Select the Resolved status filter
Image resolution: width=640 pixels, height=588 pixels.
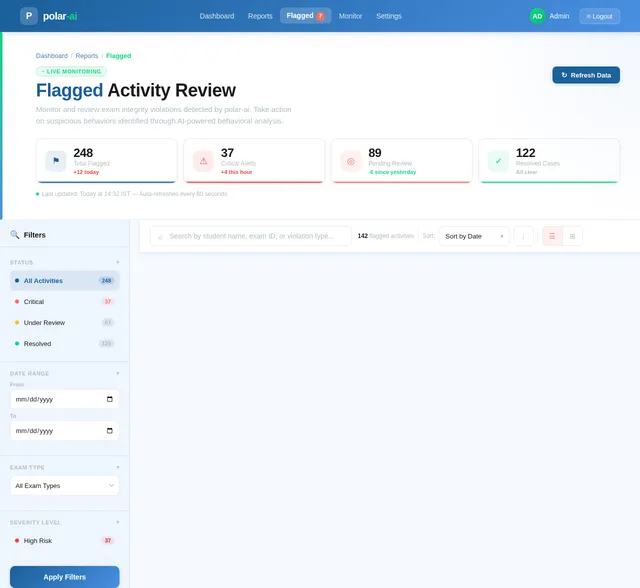64,344
